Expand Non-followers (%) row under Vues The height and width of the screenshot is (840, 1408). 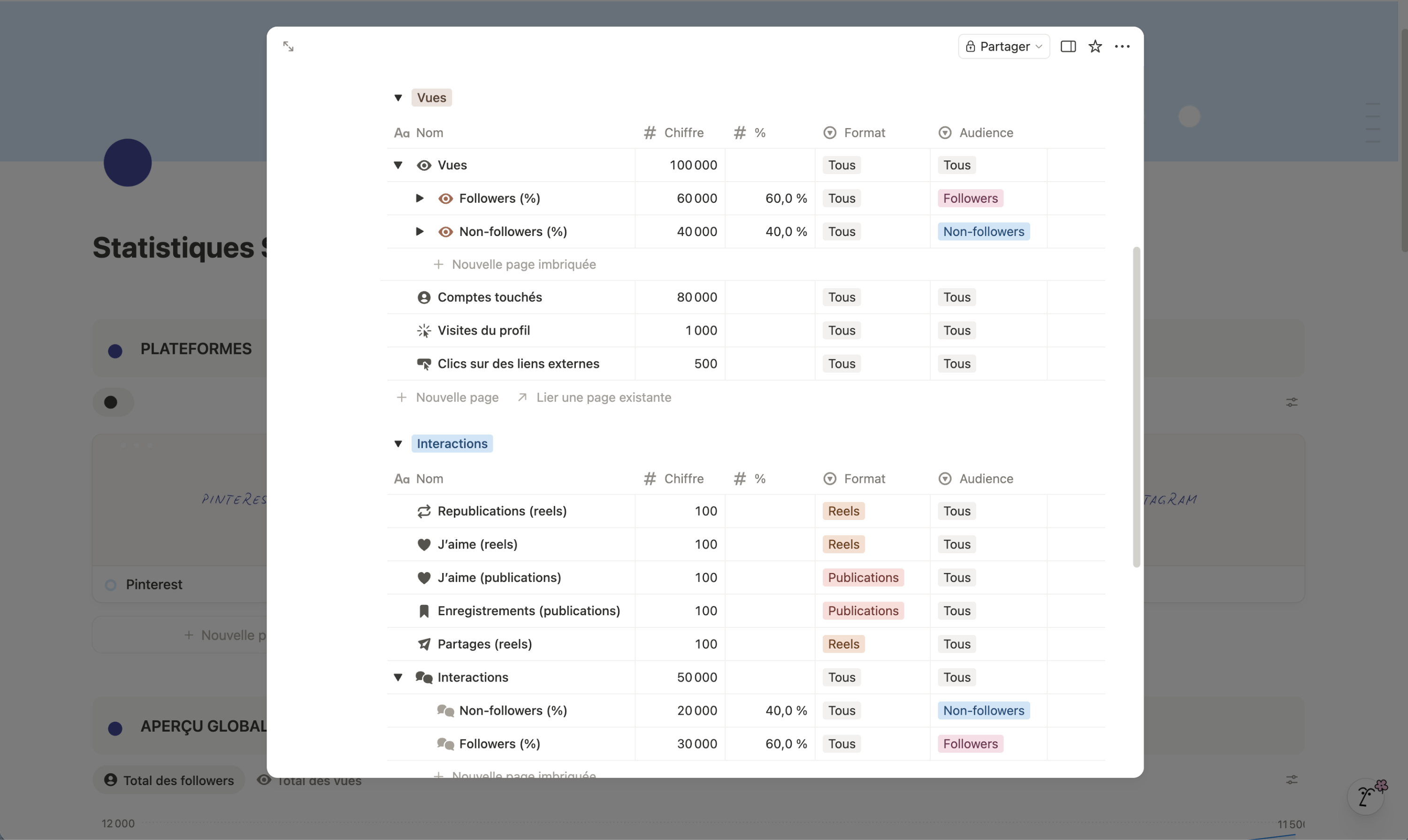point(420,231)
